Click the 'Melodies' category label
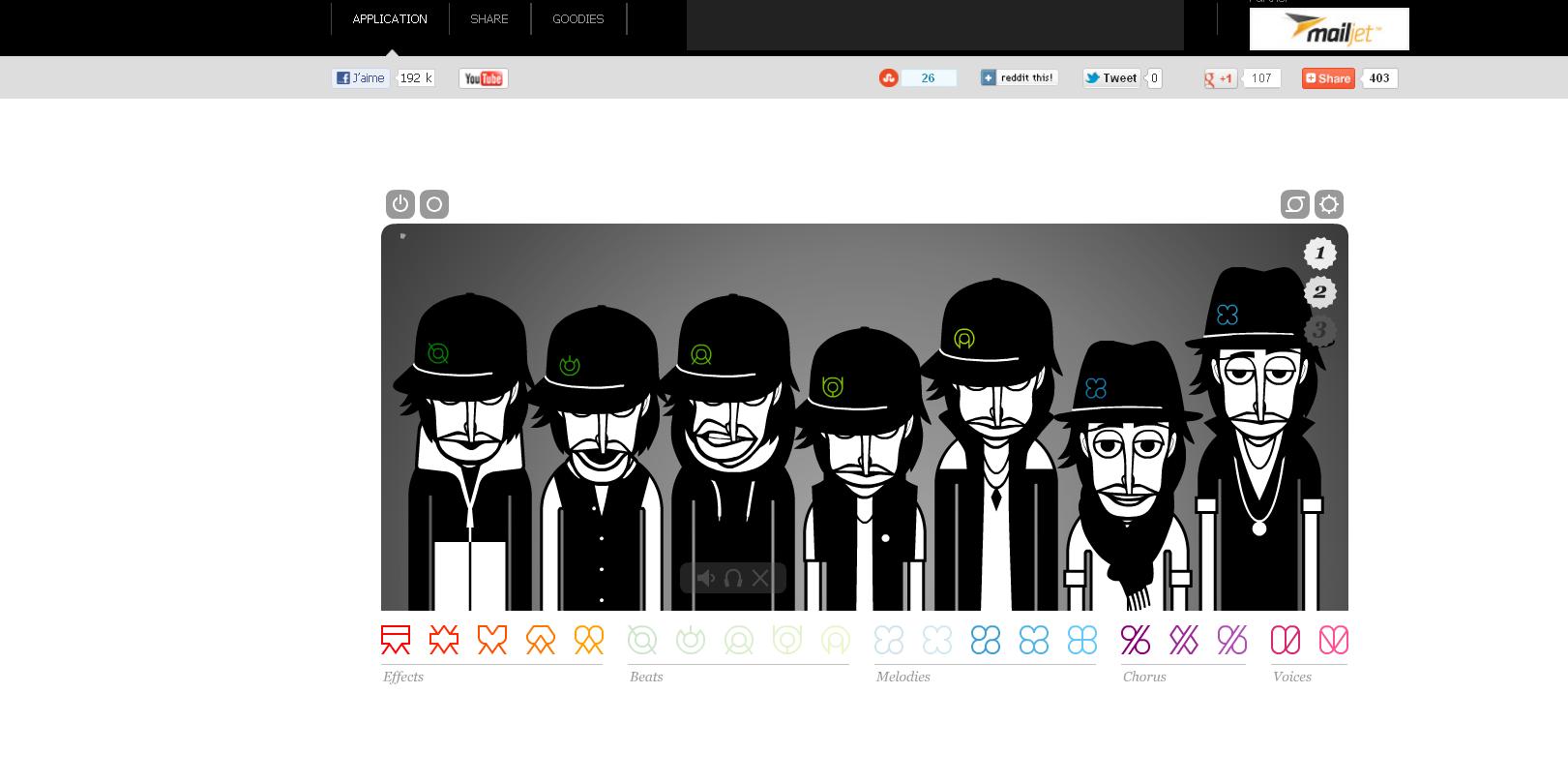 (x=903, y=677)
